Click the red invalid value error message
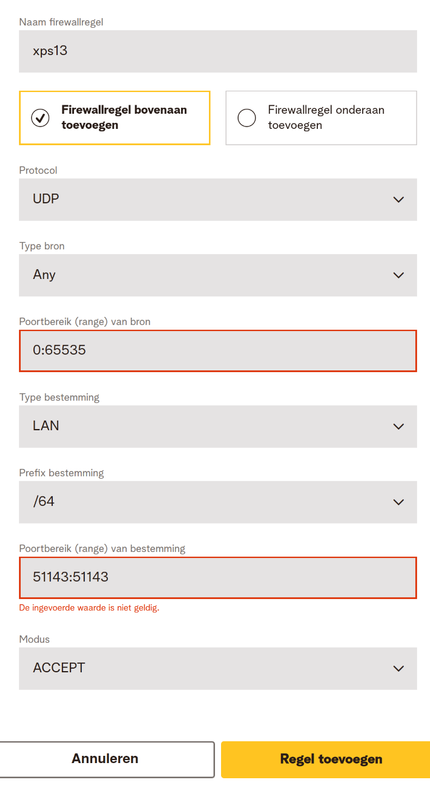Image resolution: width=430 pixels, height=800 pixels. (89, 608)
